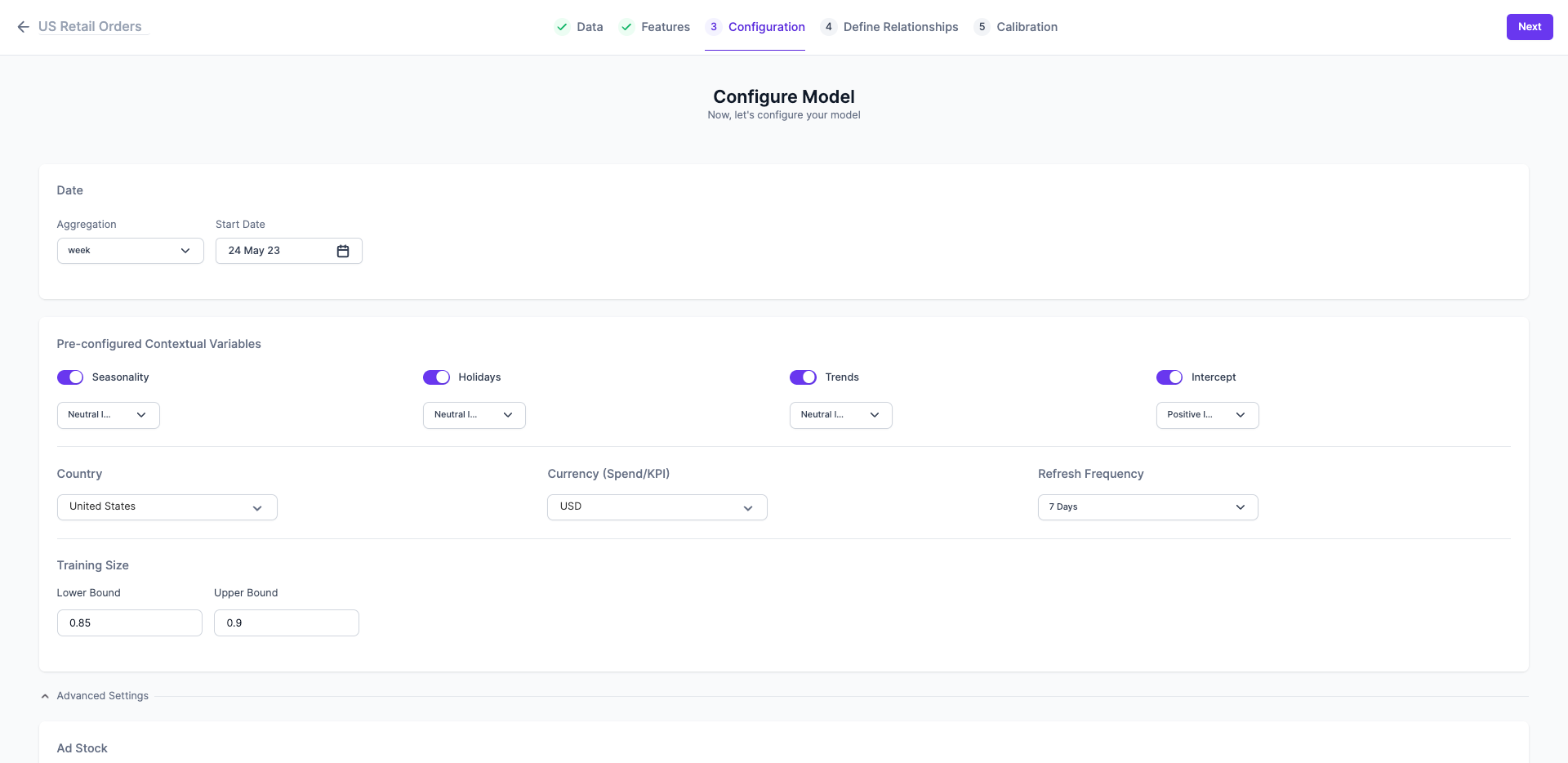Click the Data step checkmark icon
Viewport: 1568px width, 763px height.
[x=562, y=27]
